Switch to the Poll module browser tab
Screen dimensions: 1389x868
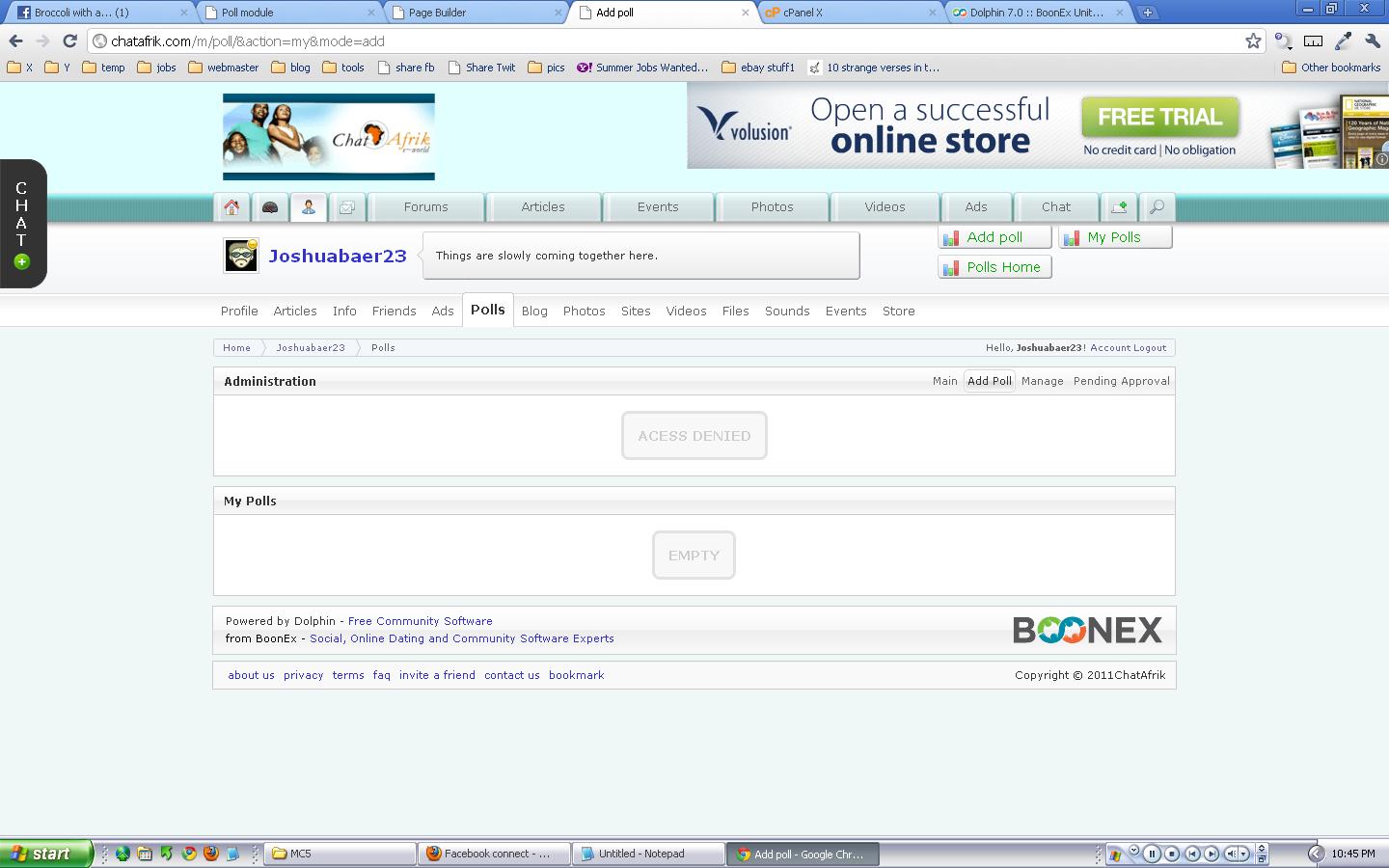pyautogui.click(x=289, y=13)
